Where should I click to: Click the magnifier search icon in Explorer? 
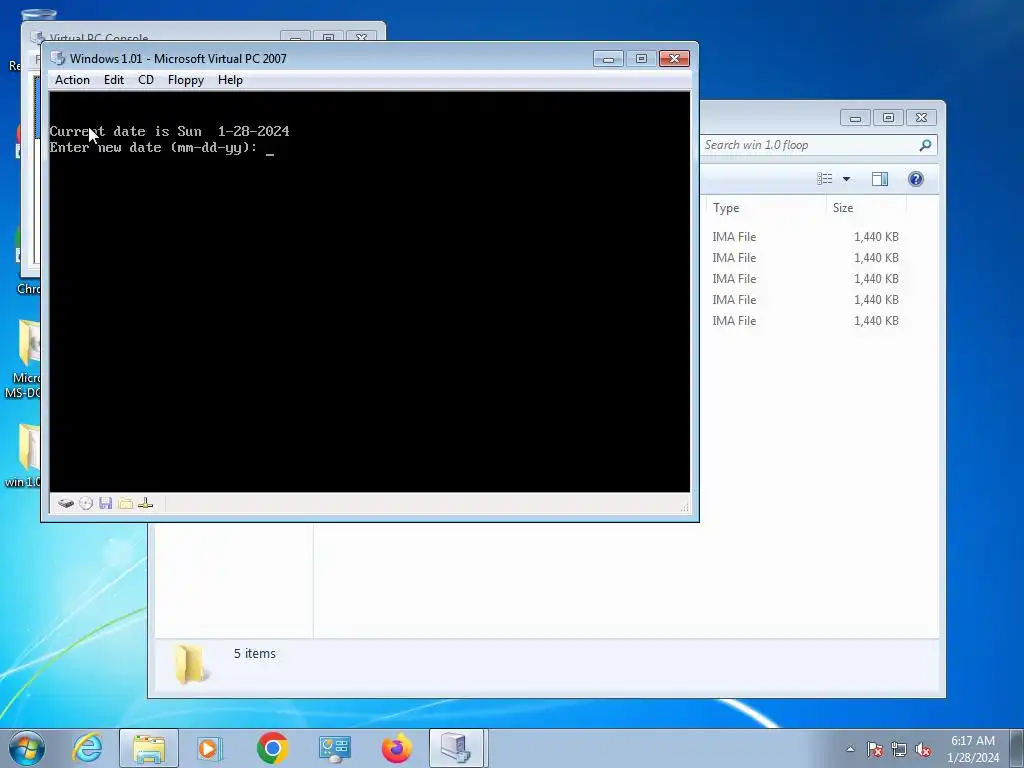point(925,145)
